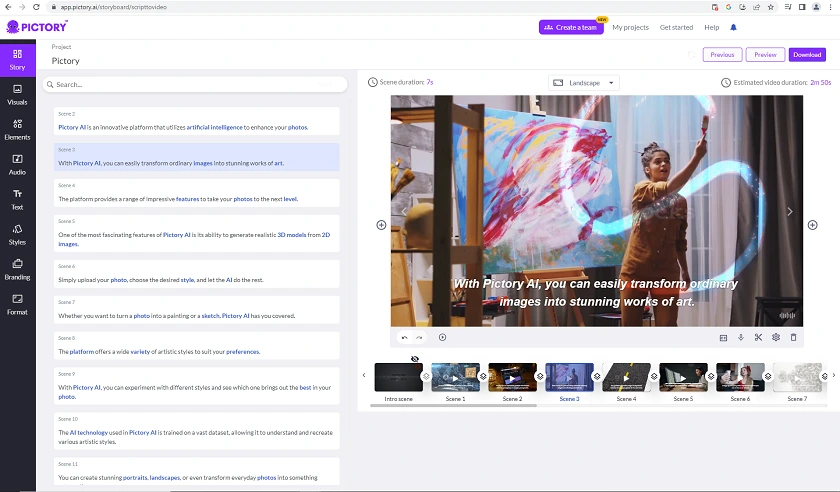
Task: Select the Scene 4 script card
Action: click(197, 193)
